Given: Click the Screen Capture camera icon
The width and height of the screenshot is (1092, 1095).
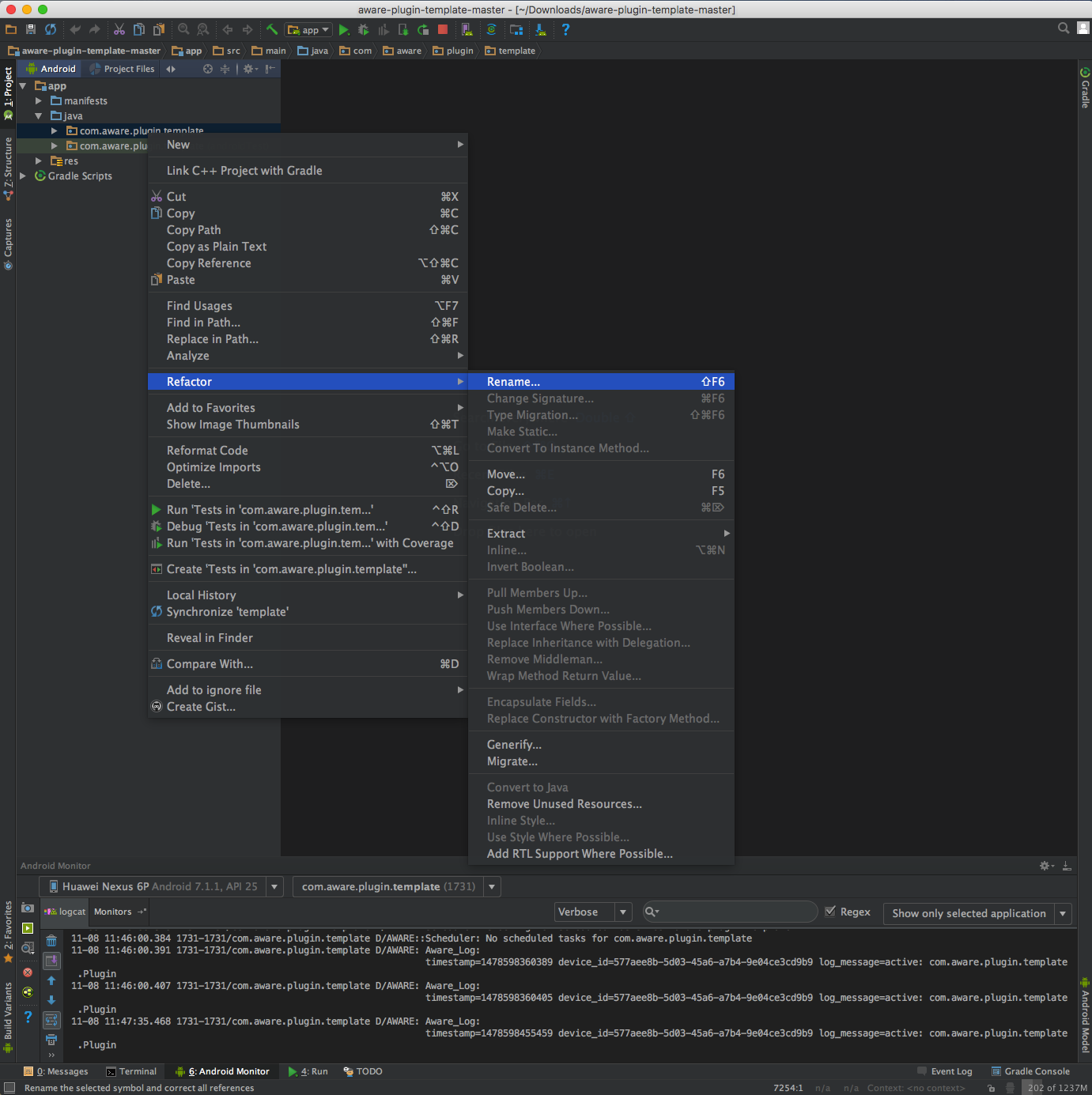Looking at the screenshot, I should [28, 908].
